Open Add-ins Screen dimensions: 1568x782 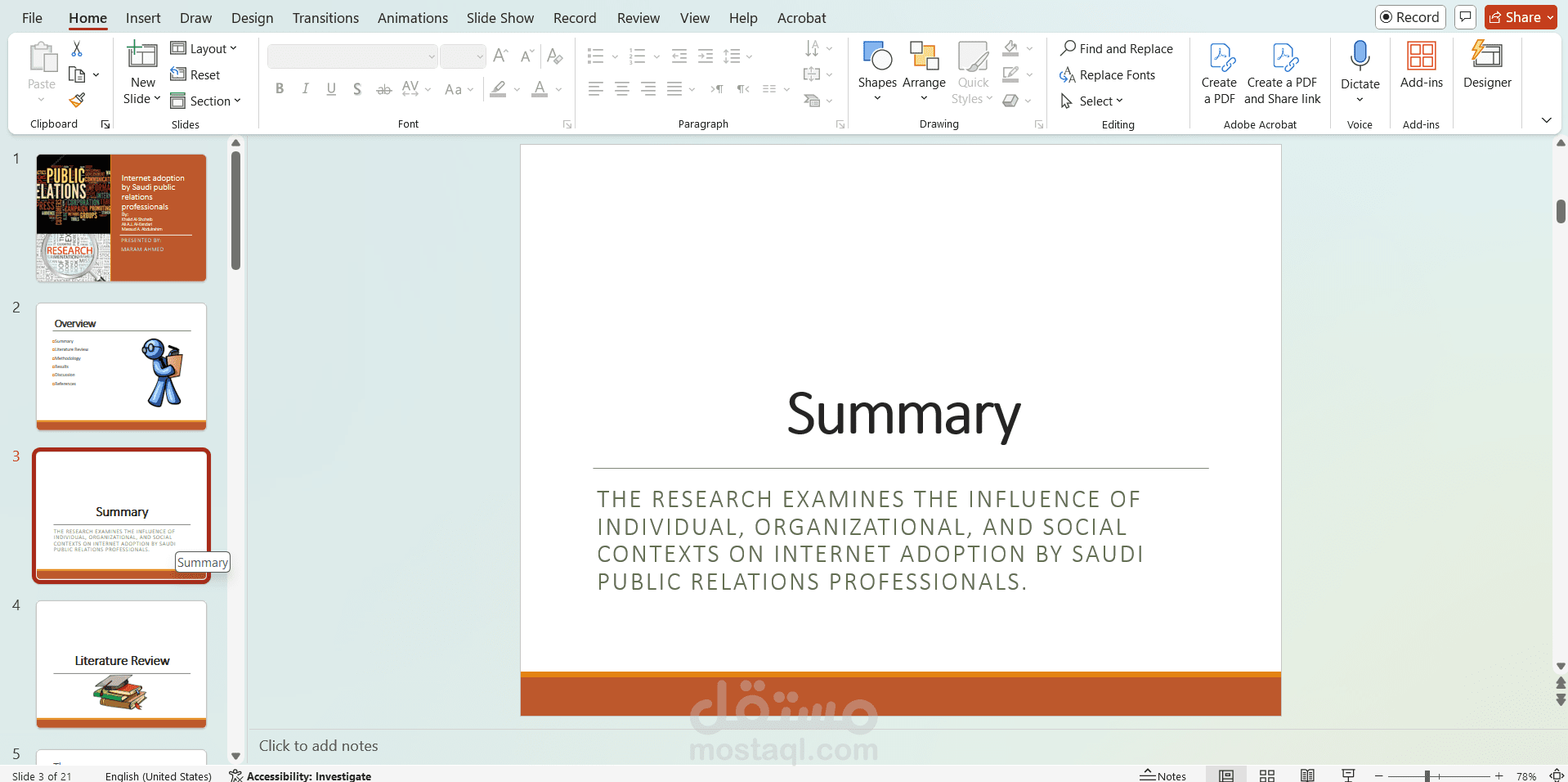1421,65
